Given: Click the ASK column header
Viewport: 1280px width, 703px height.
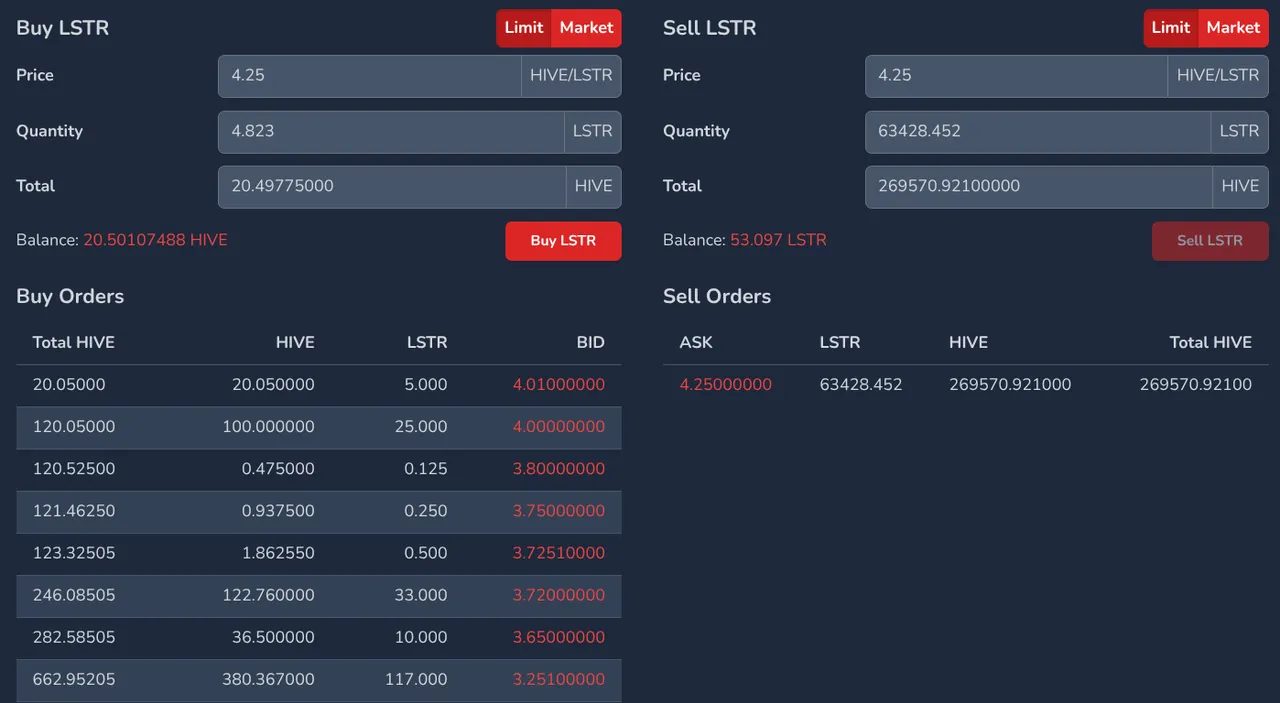Looking at the screenshot, I should [696, 342].
